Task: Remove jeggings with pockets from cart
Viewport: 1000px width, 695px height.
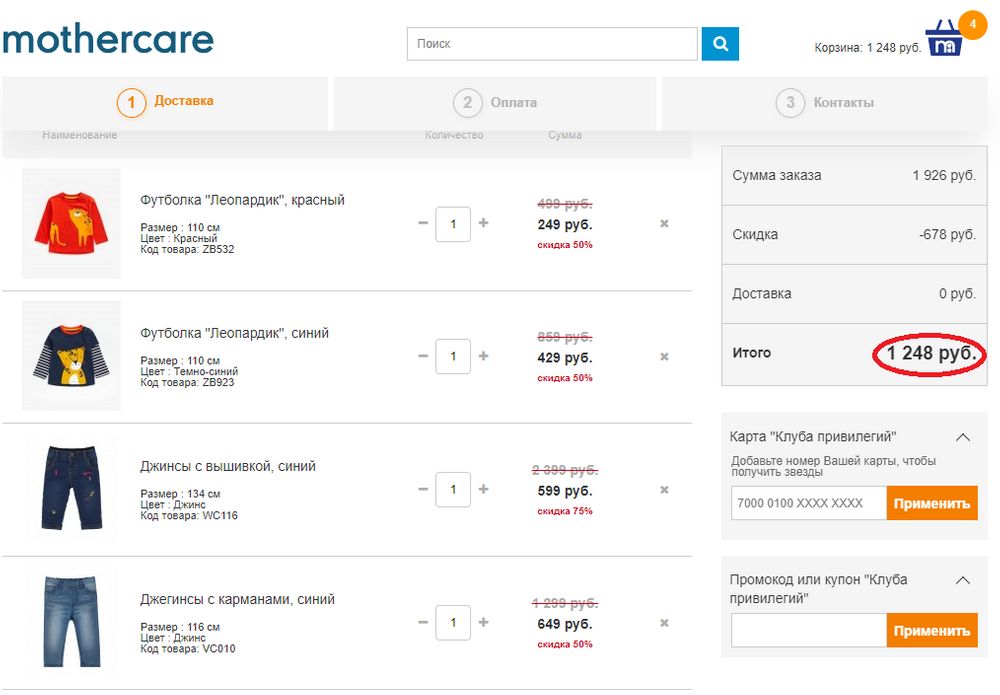Action: click(x=664, y=623)
